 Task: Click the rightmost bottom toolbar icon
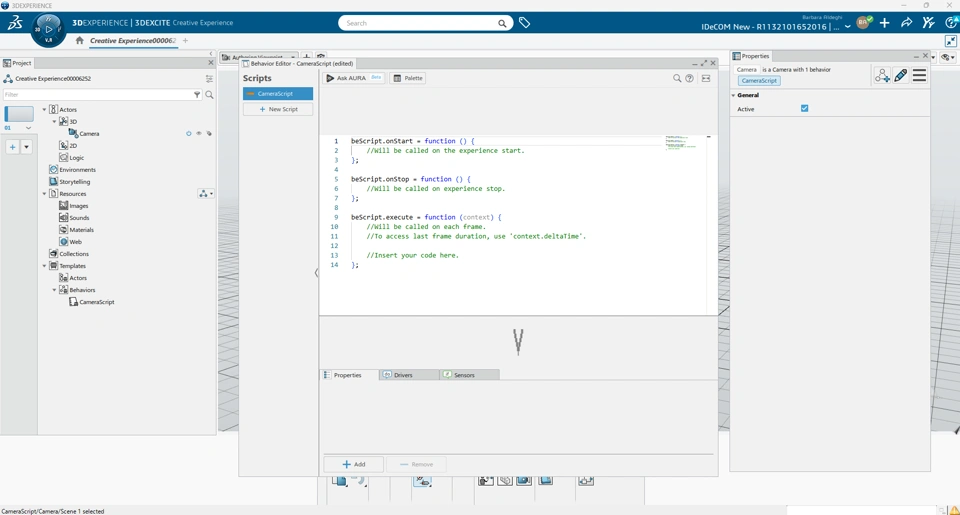586,481
